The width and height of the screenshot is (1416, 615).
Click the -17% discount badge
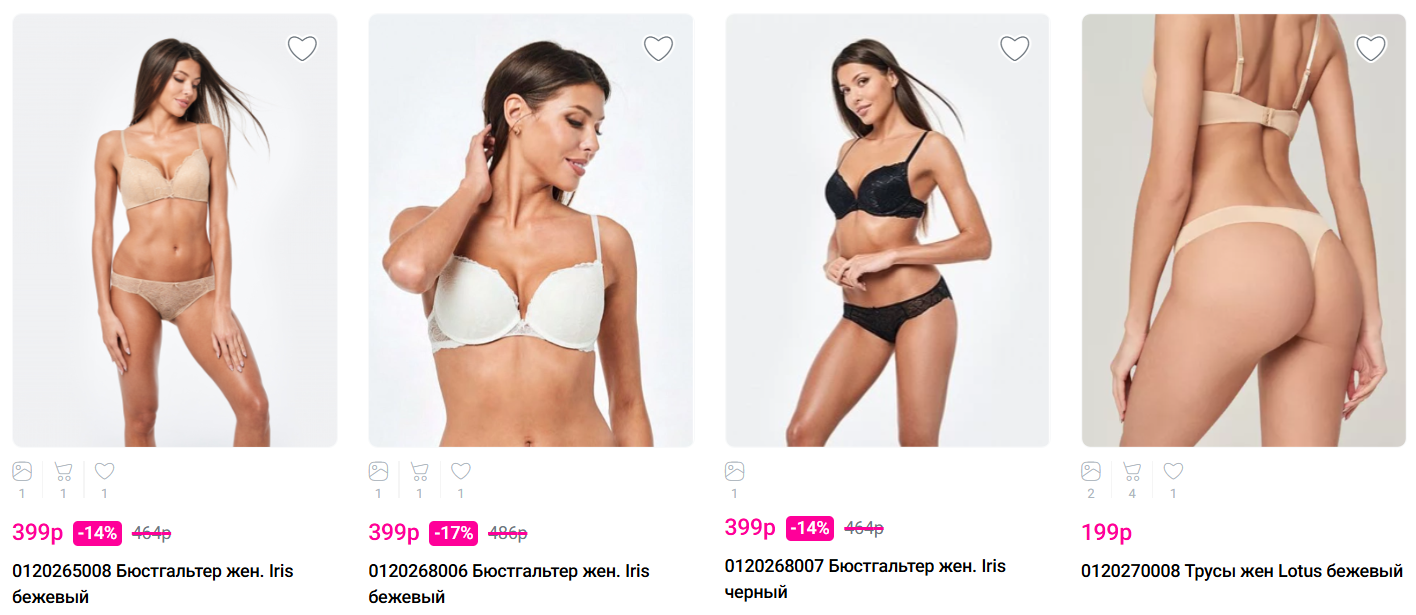[x=453, y=533]
